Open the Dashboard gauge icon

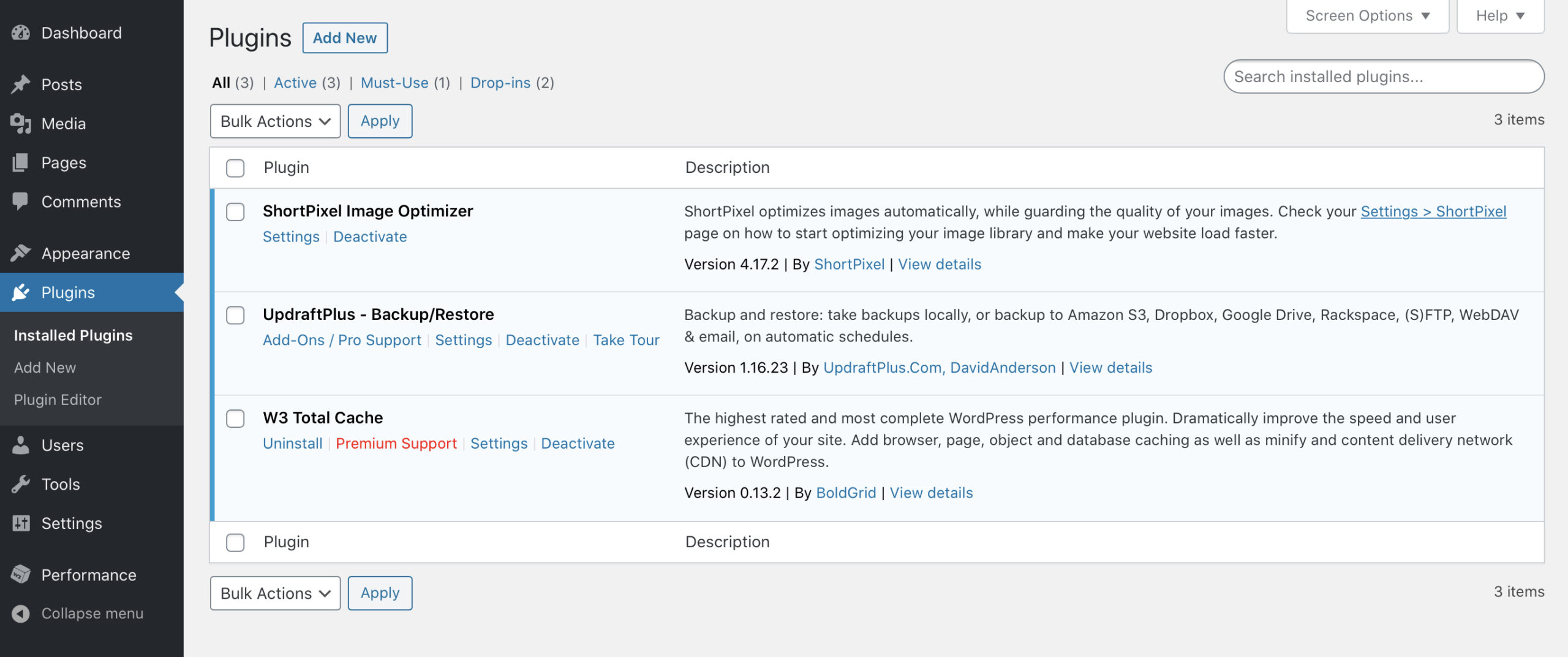pyautogui.click(x=21, y=32)
